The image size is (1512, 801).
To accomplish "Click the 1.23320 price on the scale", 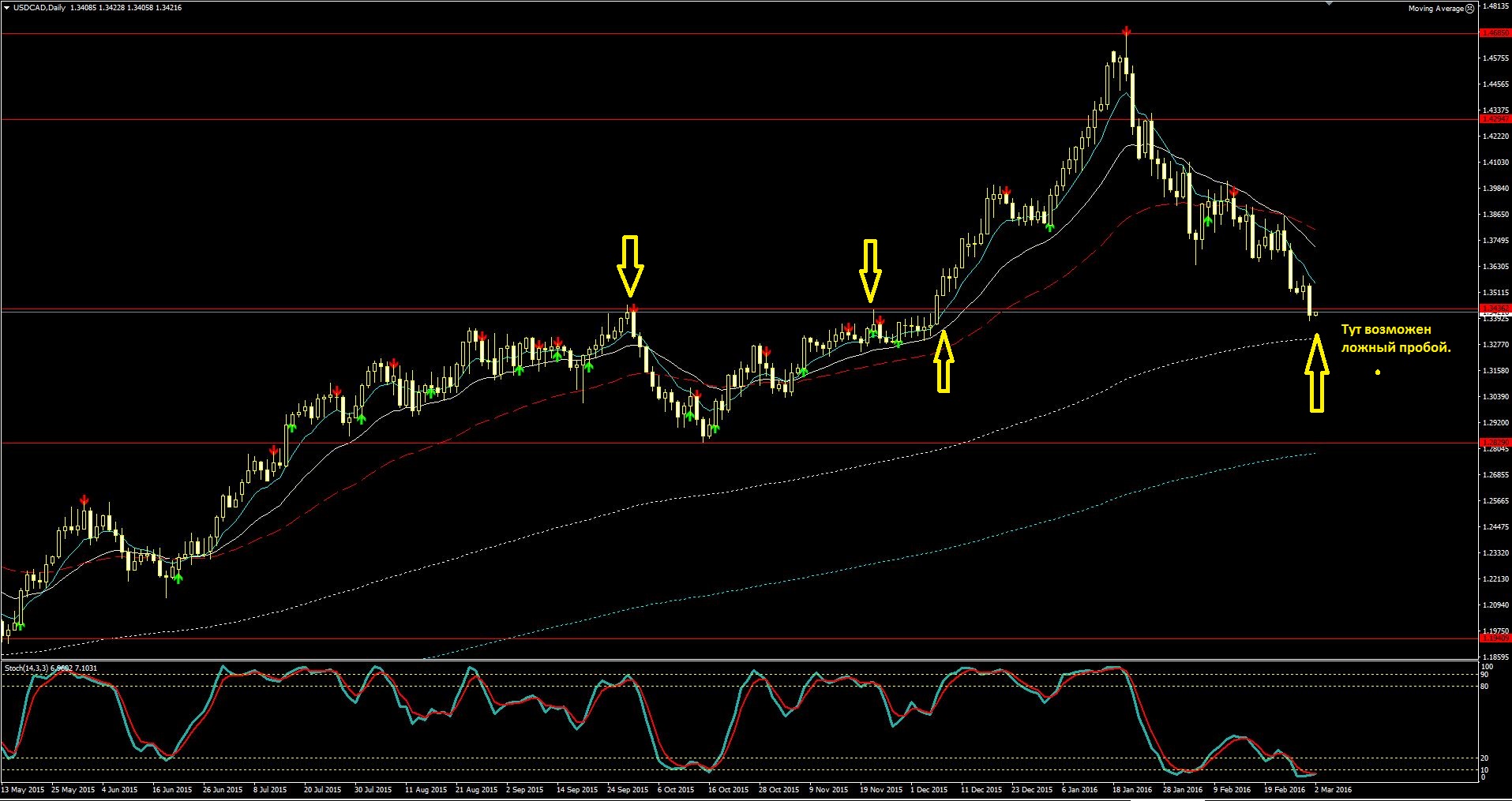I will tap(1497, 553).
